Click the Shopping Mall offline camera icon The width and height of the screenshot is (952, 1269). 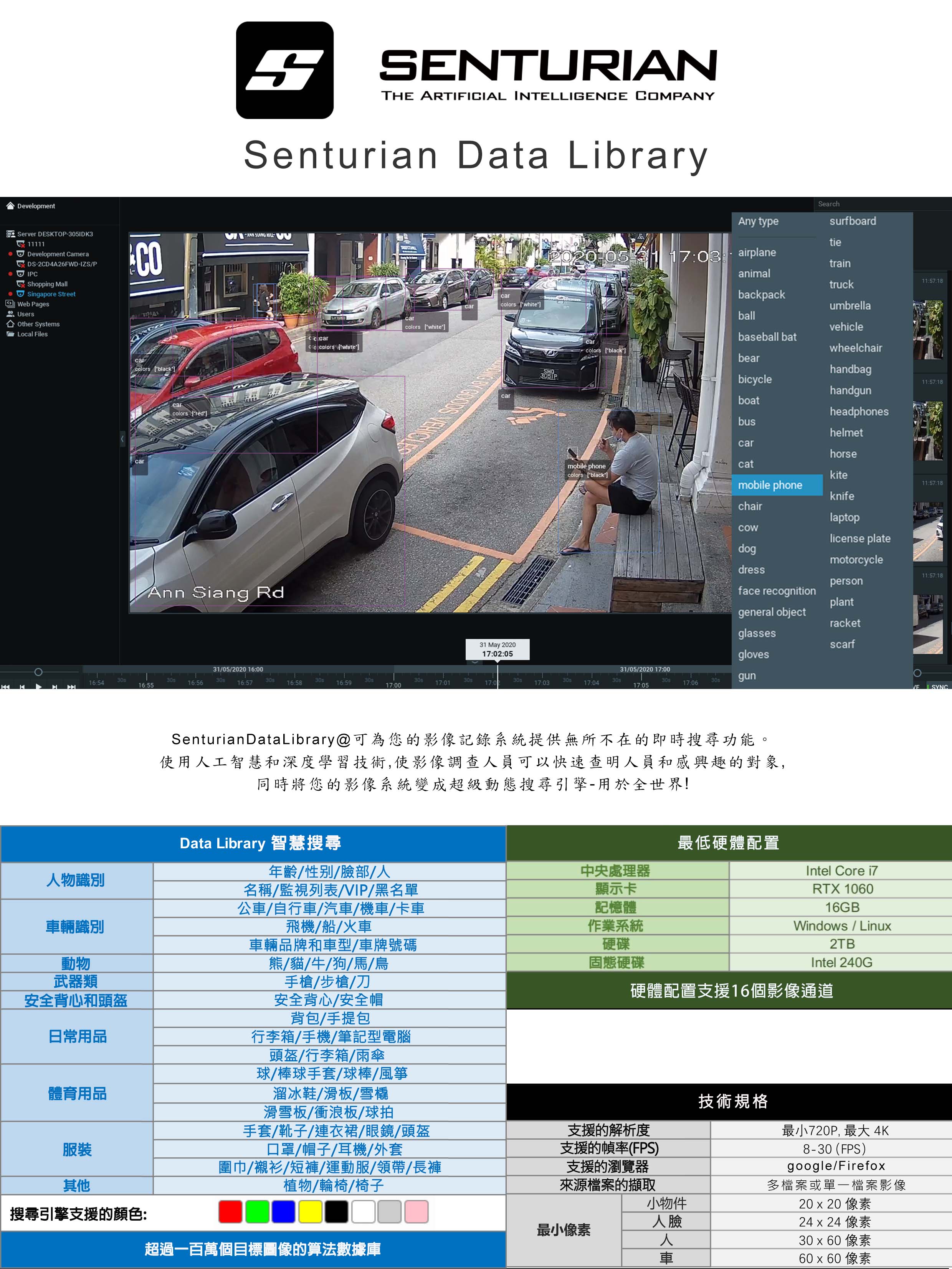tap(21, 284)
